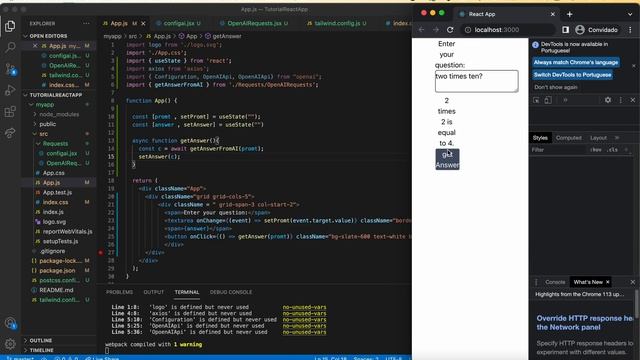Open DevTools customize menu dots
Screen dimensions: 640x360
coord(621,100)
